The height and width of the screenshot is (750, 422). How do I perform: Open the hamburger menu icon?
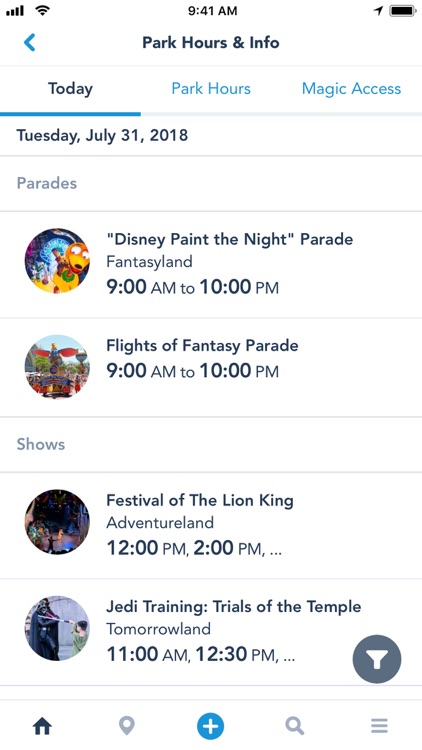pos(379,726)
